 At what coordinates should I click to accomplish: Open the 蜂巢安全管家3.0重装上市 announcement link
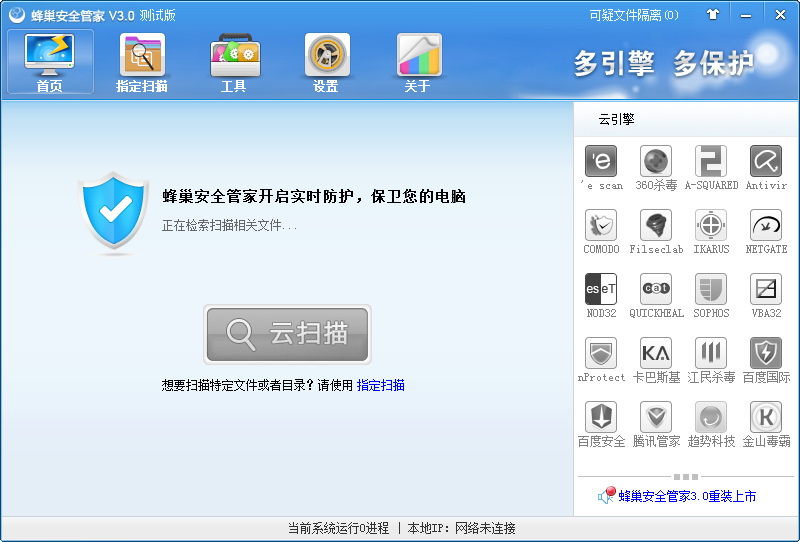pyautogui.click(x=687, y=496)
